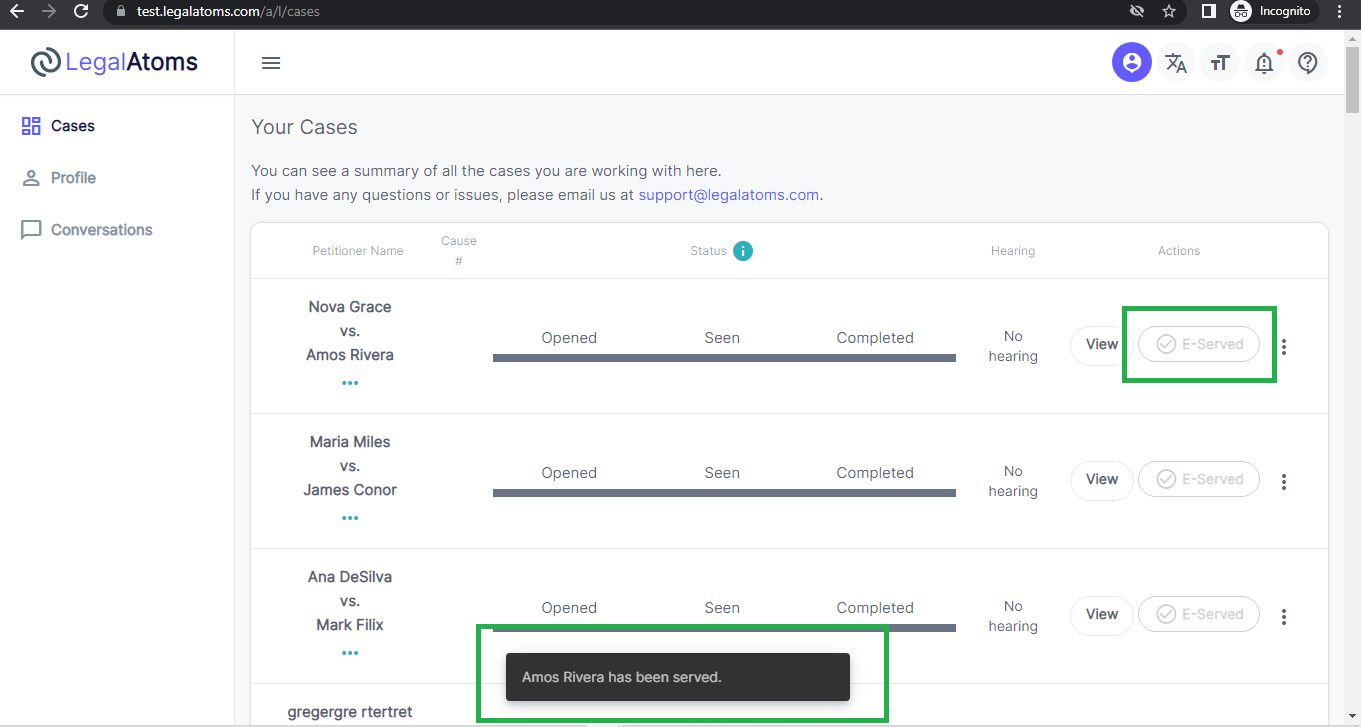
Task: Click 'Completed' label in Nova Grace row
Action: tap(875, 338)
